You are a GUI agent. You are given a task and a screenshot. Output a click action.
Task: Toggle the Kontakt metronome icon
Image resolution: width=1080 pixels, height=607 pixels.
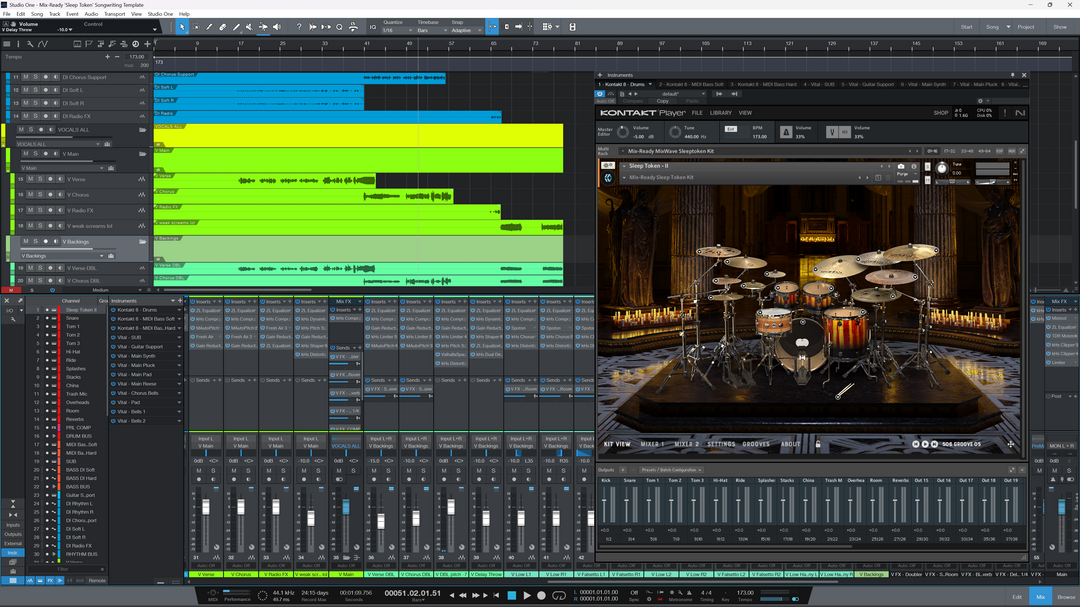point(786,132)
